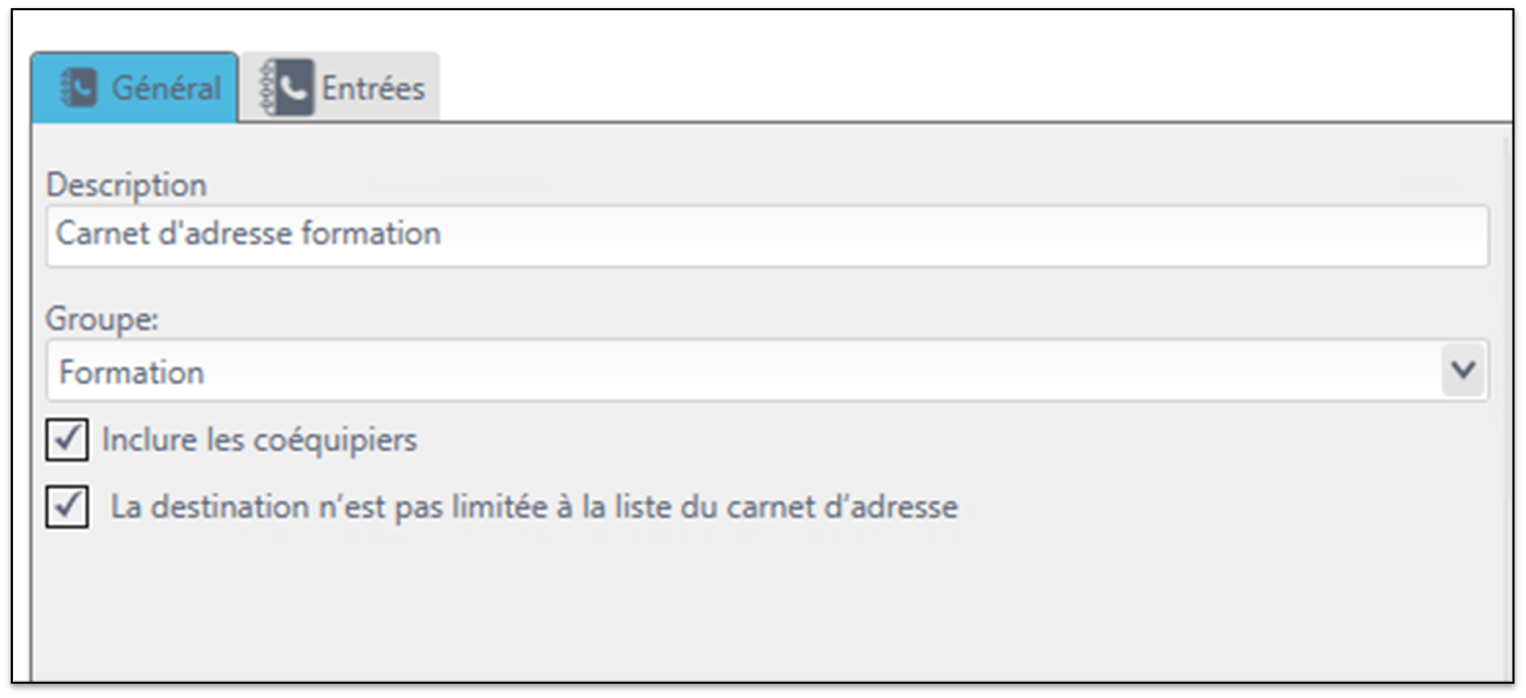Click the Inclure les coéquipiers label text
This screenshot has width=1526, height=698.
click(x=259, y=440)
